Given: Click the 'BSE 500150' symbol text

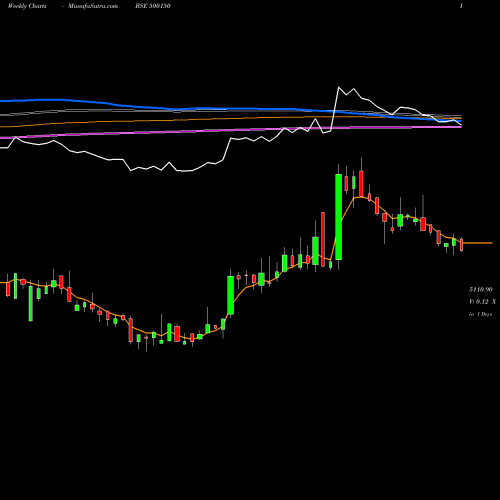Looking at the screenshot, I should point(153,6).
